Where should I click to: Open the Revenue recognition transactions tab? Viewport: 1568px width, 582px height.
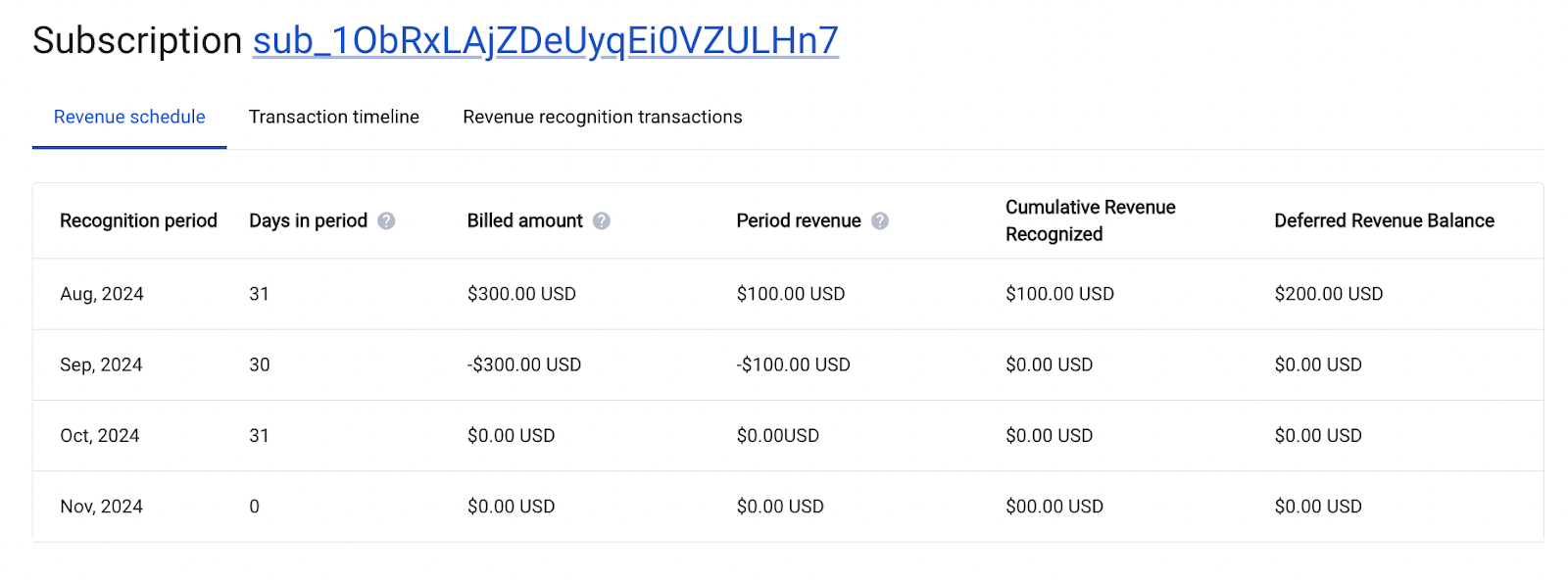(603, 117)
